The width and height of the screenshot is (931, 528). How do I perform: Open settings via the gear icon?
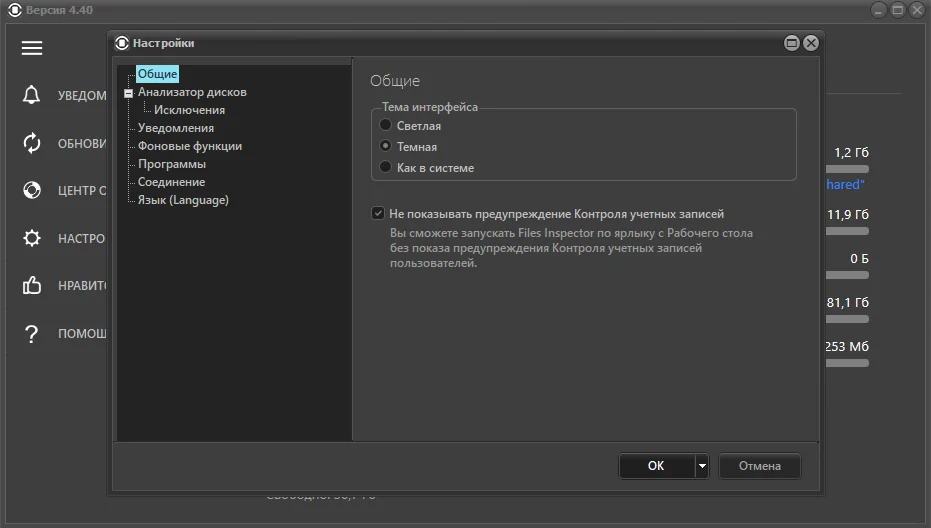[x=32, y=238]
